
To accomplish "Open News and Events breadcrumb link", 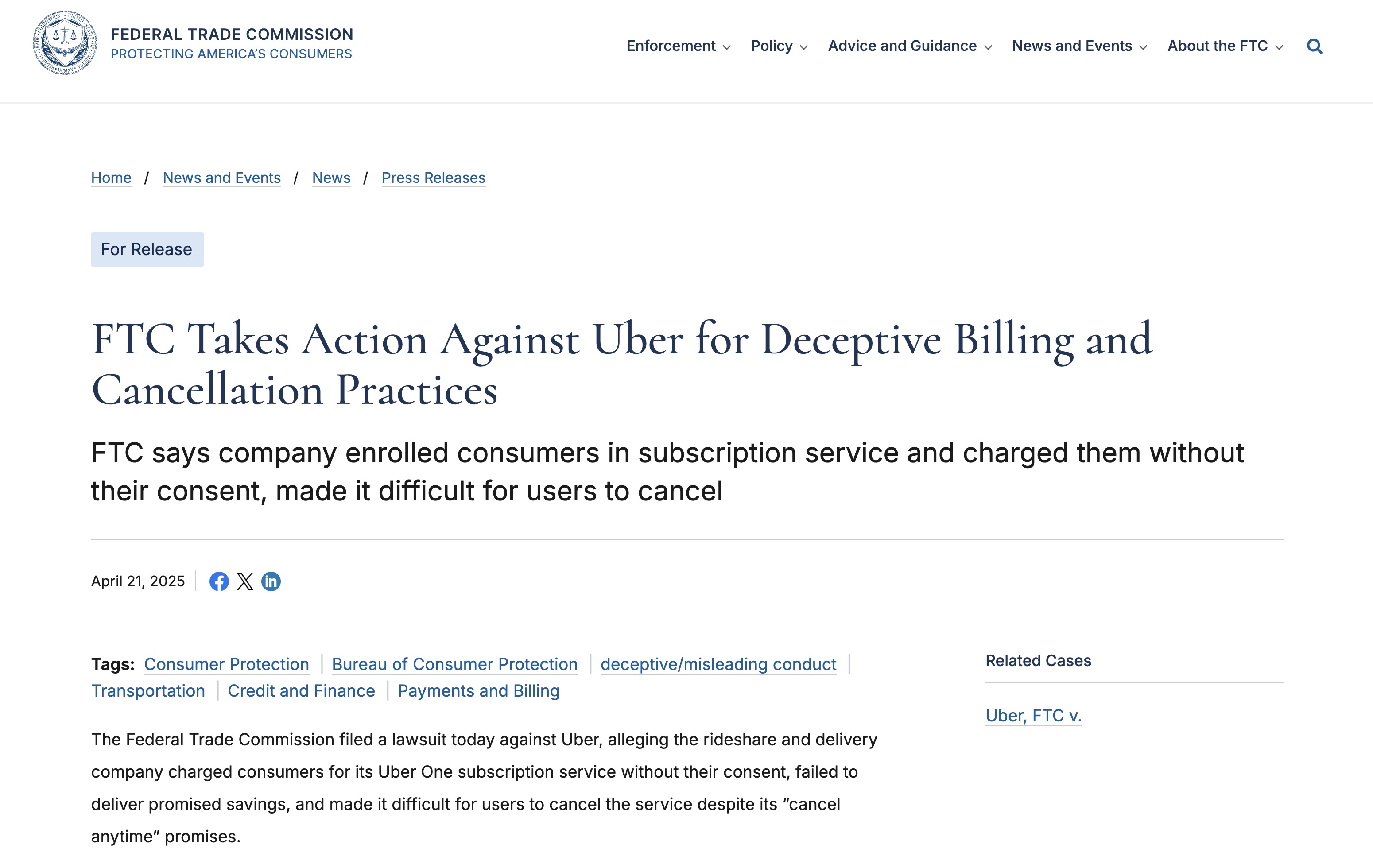I will (x=222, y=178).
